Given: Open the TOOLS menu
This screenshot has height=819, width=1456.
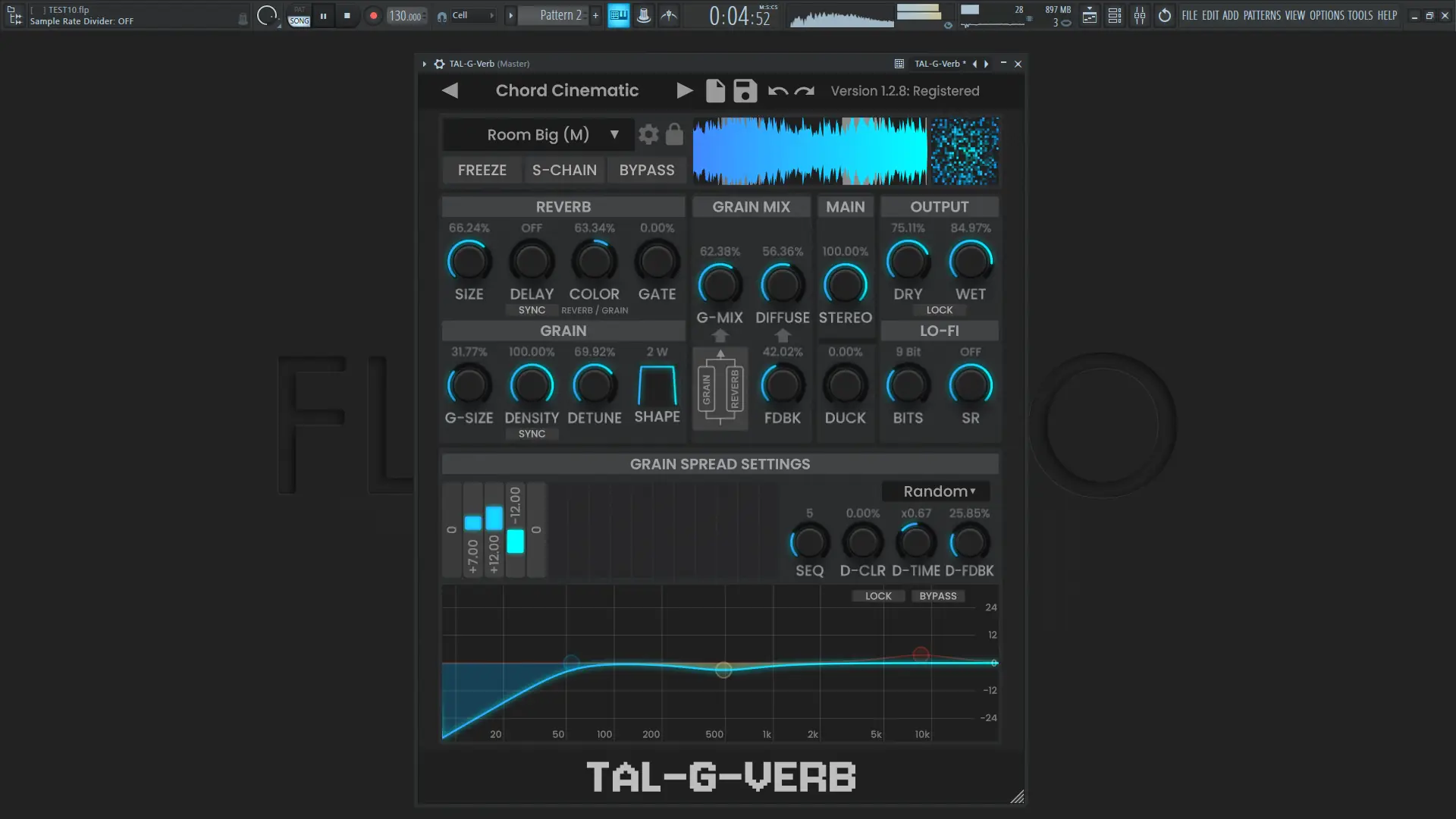Looking at the screenshot, I should (1360, 15).
